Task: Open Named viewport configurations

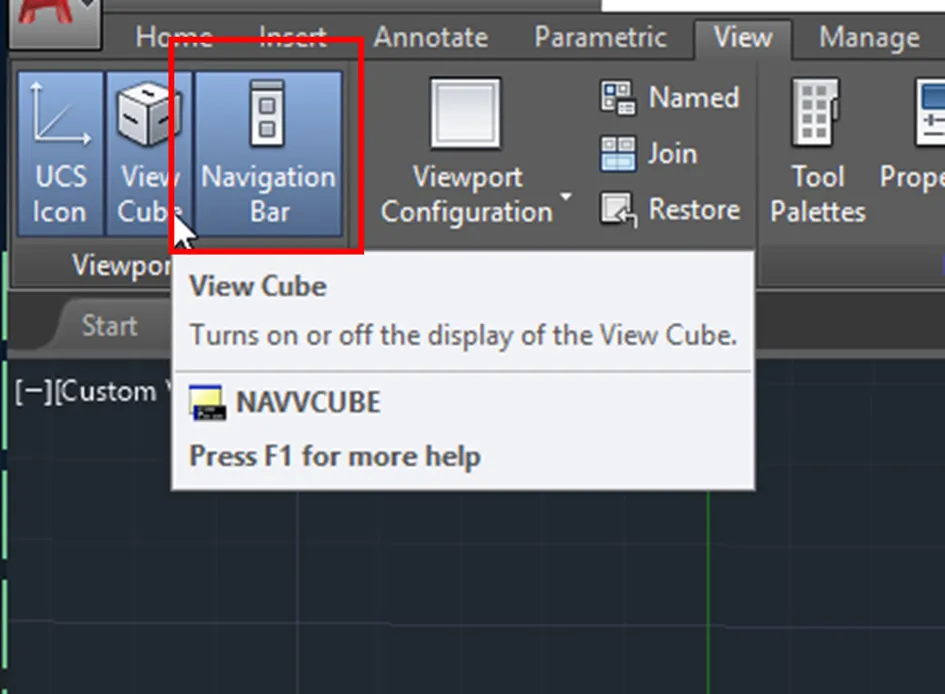Action: (668, 97)
